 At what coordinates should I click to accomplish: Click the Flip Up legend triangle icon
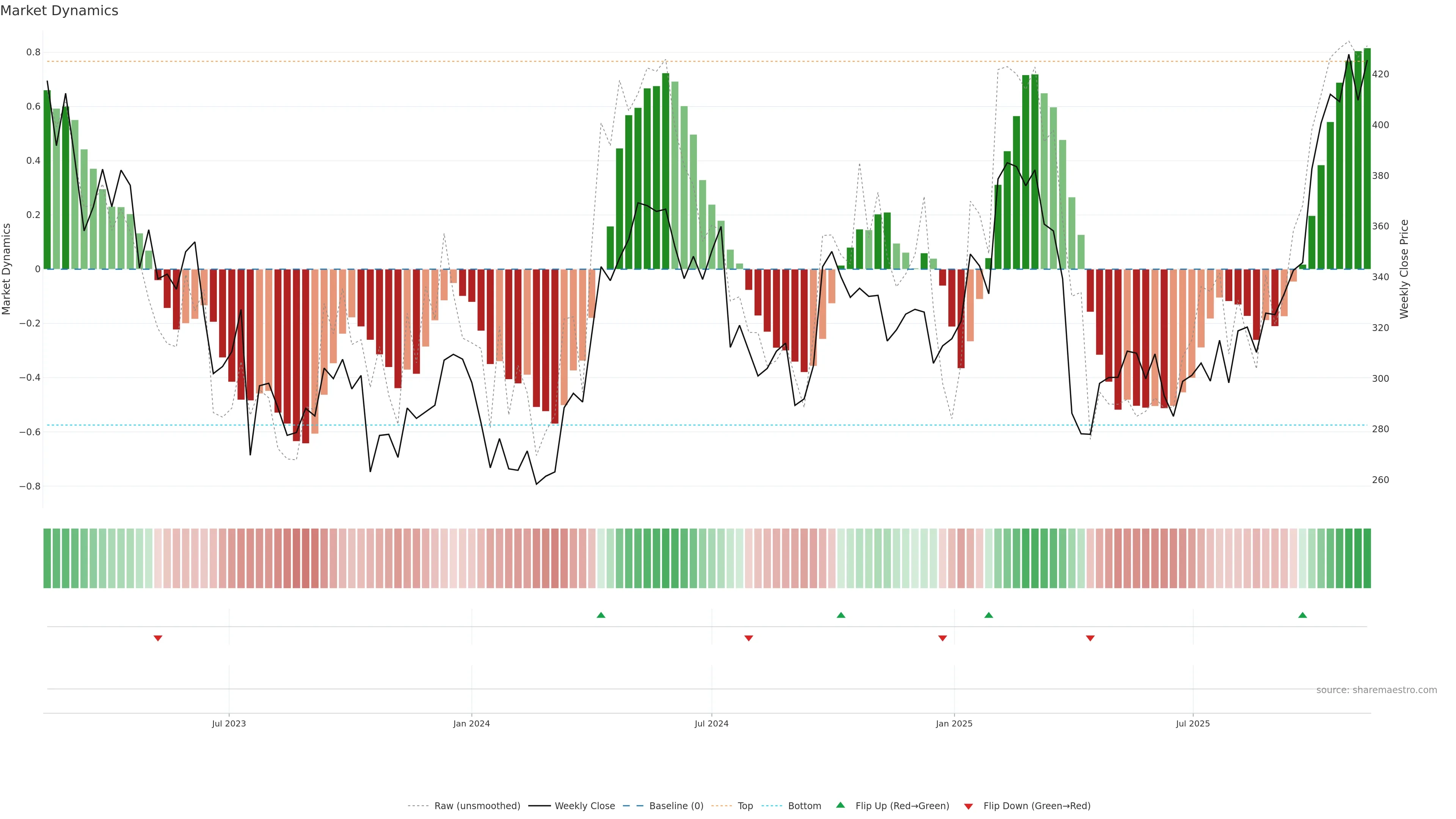click(x=841, y=805)
